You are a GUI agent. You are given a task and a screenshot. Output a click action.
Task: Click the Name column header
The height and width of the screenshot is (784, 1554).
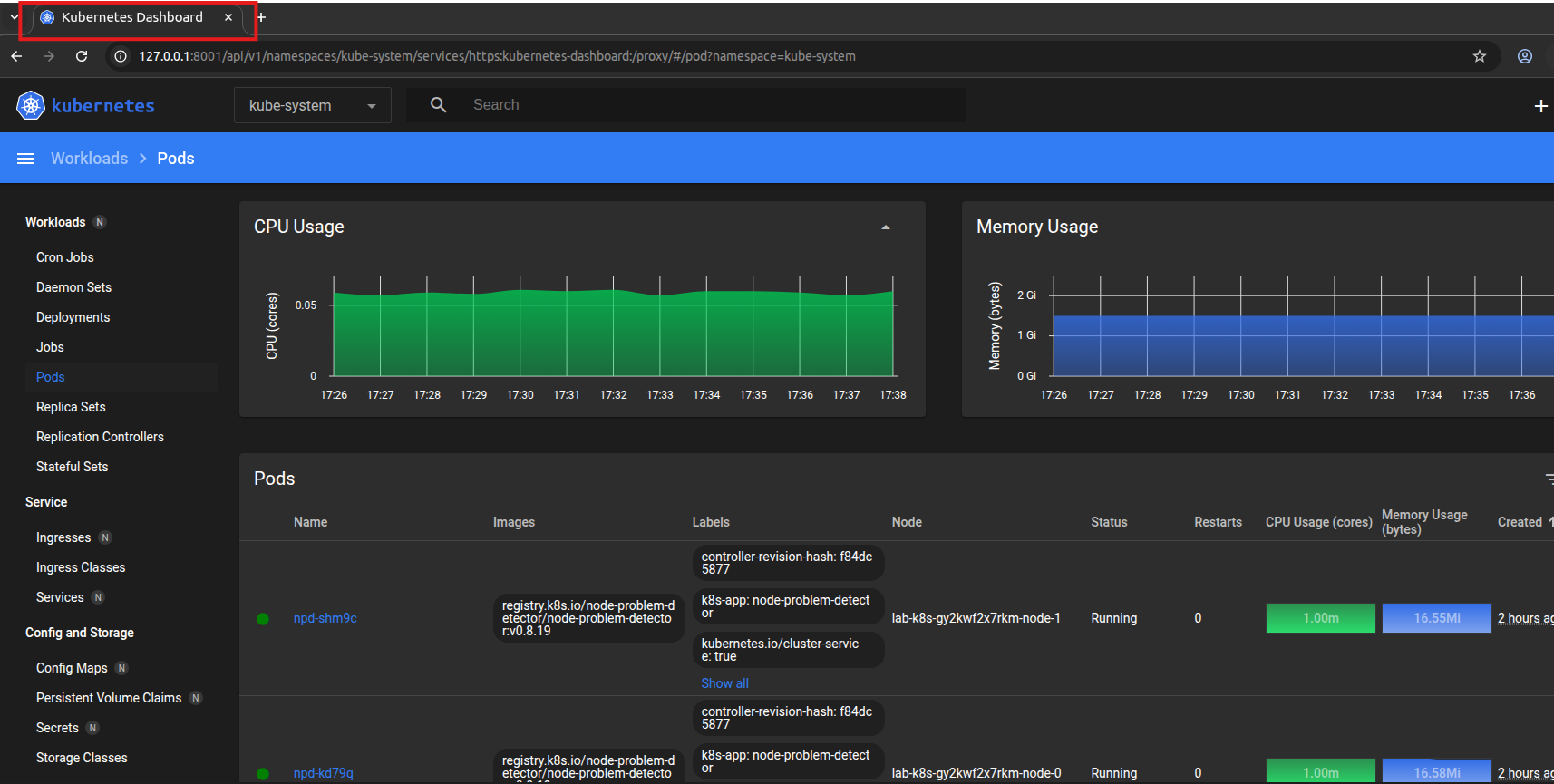(310, 522)
